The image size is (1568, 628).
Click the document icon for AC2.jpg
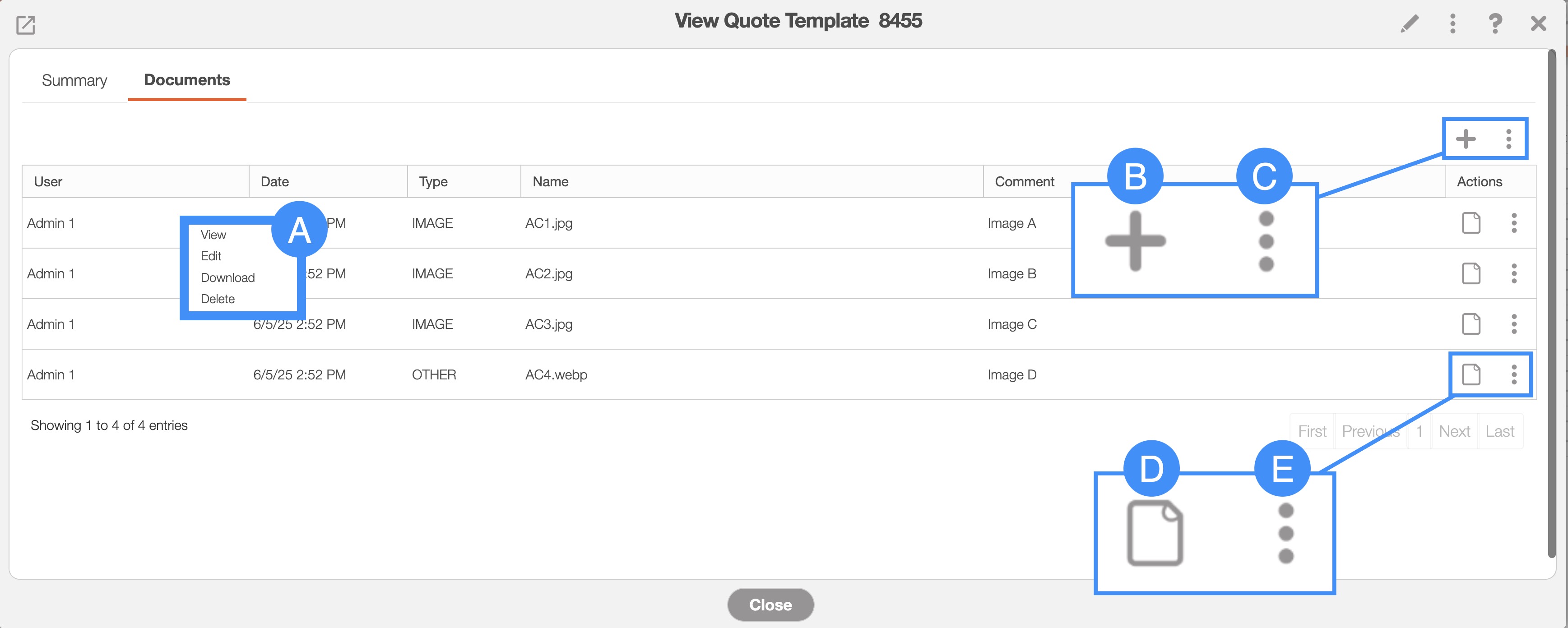(x=1471, y=273)
